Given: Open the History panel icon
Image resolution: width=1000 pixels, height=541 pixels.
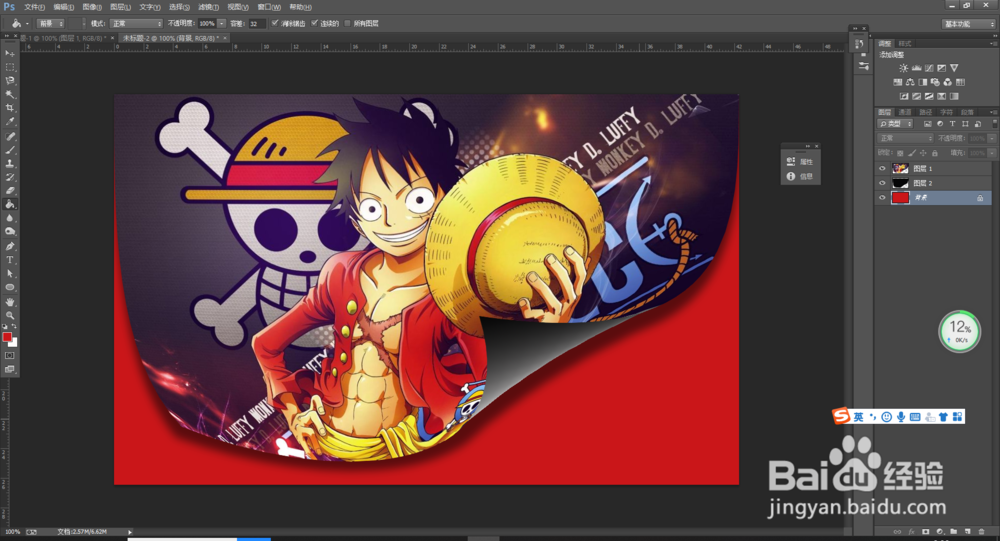Looking at the screenshot, I should coord(858,44).
